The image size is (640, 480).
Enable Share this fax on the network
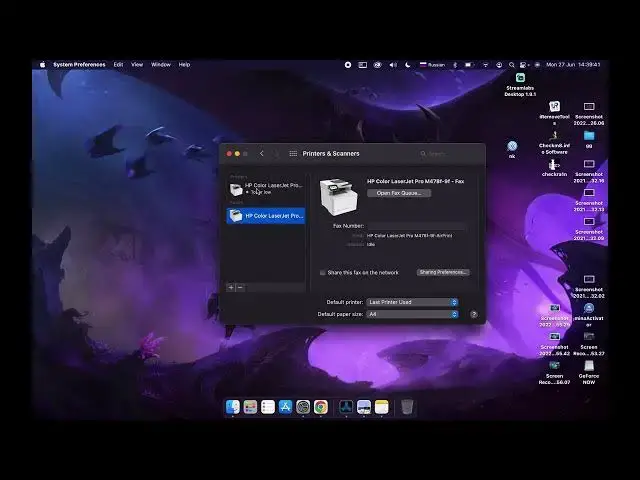pos(322,273)
